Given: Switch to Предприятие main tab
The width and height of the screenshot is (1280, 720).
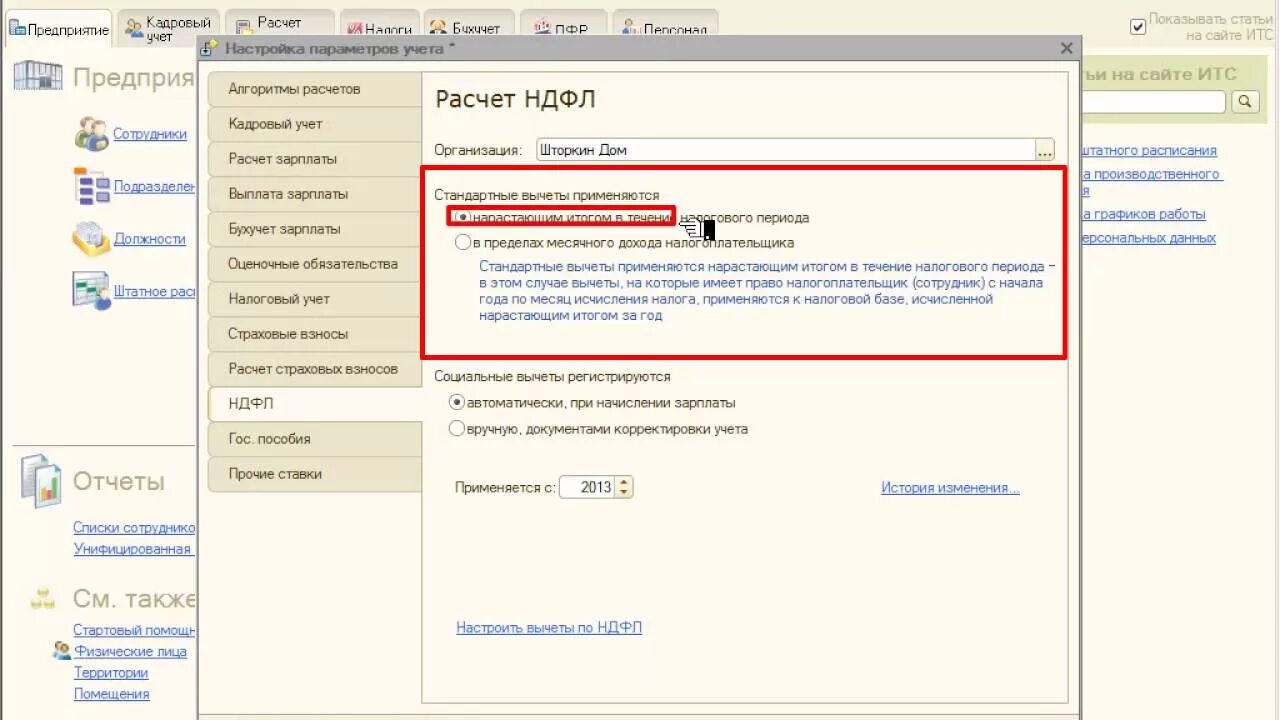Looking at the screenshot, I should [58, 29].
